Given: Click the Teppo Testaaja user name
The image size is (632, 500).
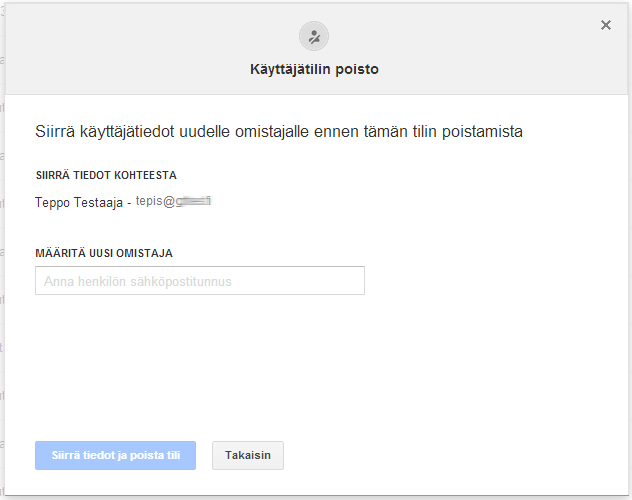Looking at the screenshot, I should point(79,202).
